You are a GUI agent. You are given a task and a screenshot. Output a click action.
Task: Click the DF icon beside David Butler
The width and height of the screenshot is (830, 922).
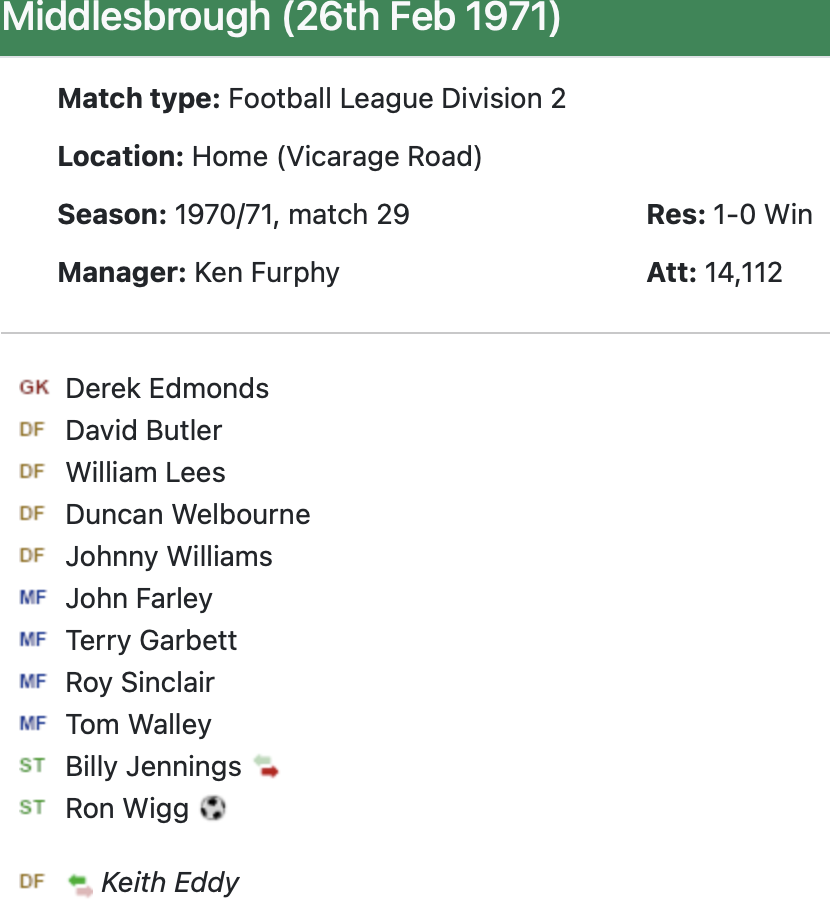(x=32, y=430)
